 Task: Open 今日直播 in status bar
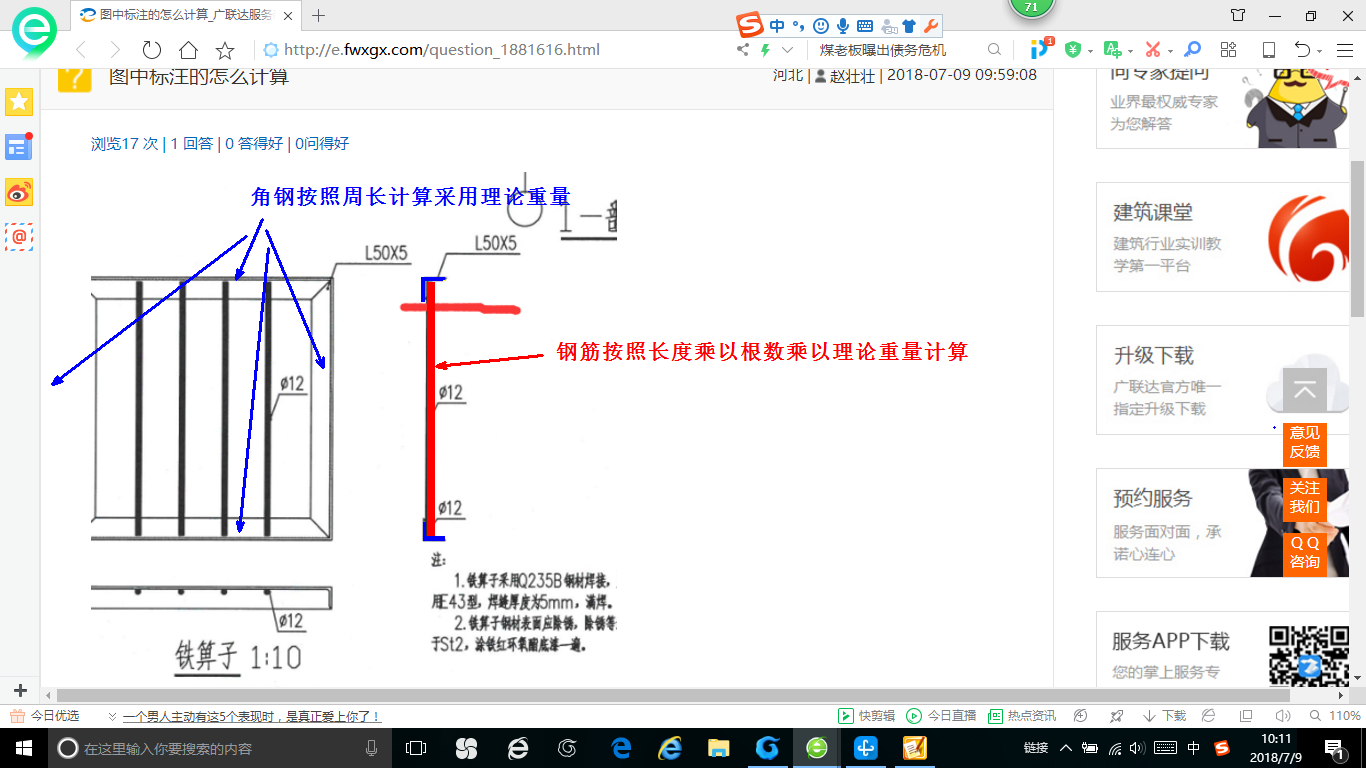[941, 716]
